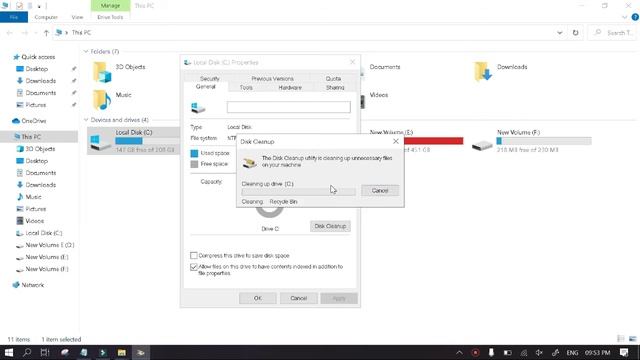
Task: Open the View ribbon tab
Action: point(77,17)
